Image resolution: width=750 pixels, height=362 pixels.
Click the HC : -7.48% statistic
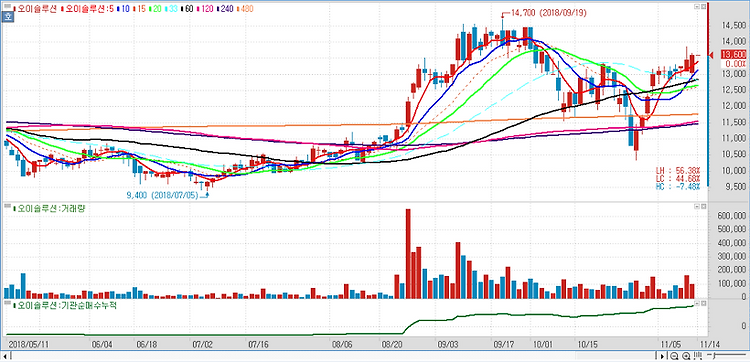(679, 186)
